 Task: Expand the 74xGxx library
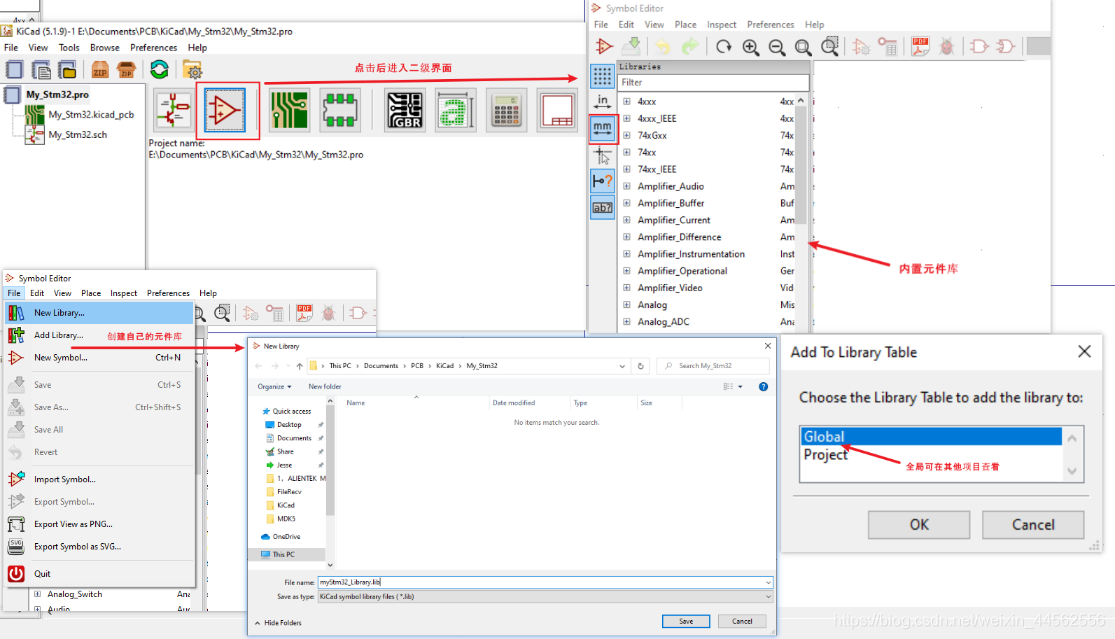tap(626, 135)
